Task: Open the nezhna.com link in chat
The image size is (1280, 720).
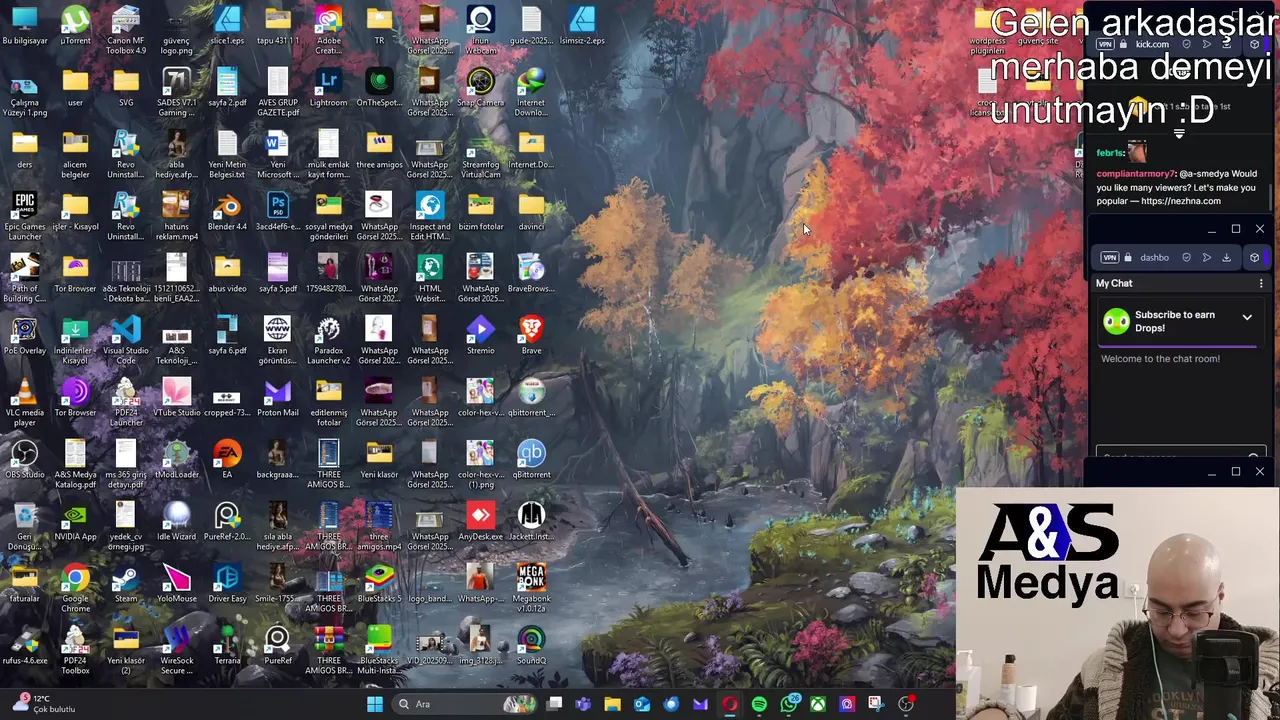Action: [1180, 201]
